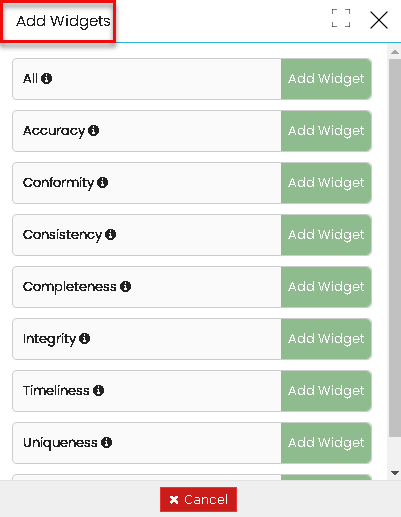
Task: Add the All widget
Action: coord(326,79)
